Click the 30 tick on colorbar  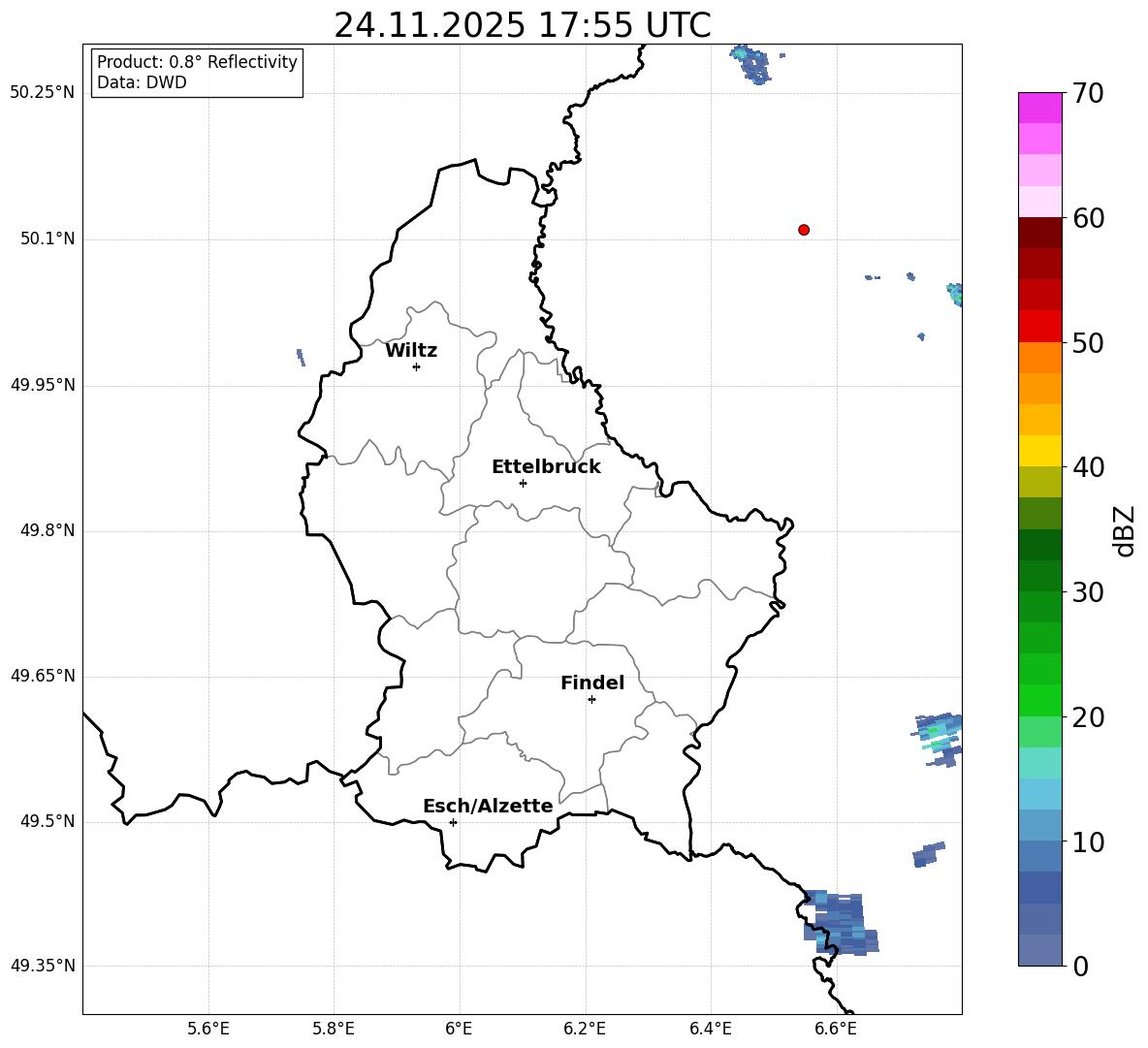(x=1088, y=592)
